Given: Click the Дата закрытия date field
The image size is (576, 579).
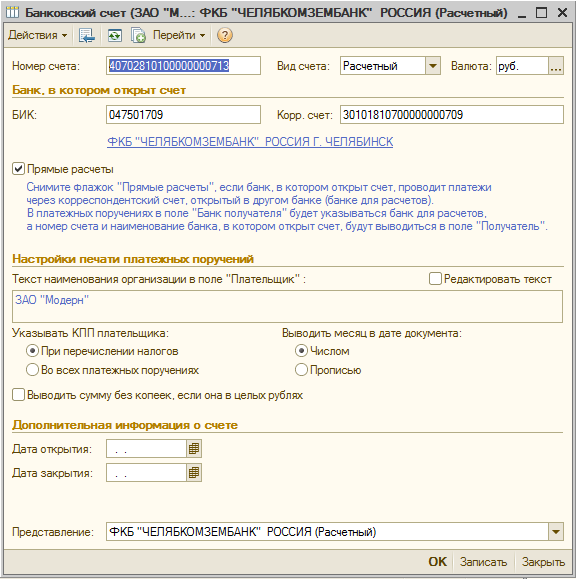Looking at the screenshot, I should pyautogui.click(x=146, y=473).
